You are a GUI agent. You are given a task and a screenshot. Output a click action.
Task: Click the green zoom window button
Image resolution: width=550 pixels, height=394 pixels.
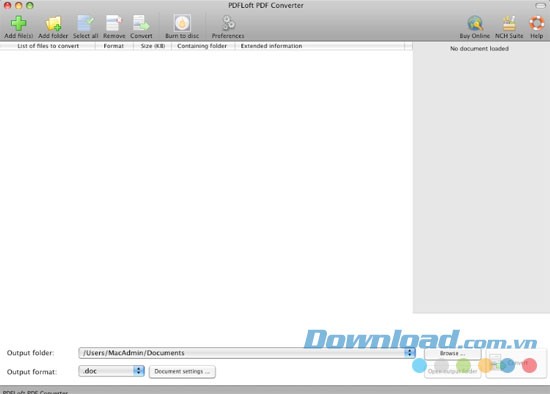pyautogui.click(x=30, y=5)
